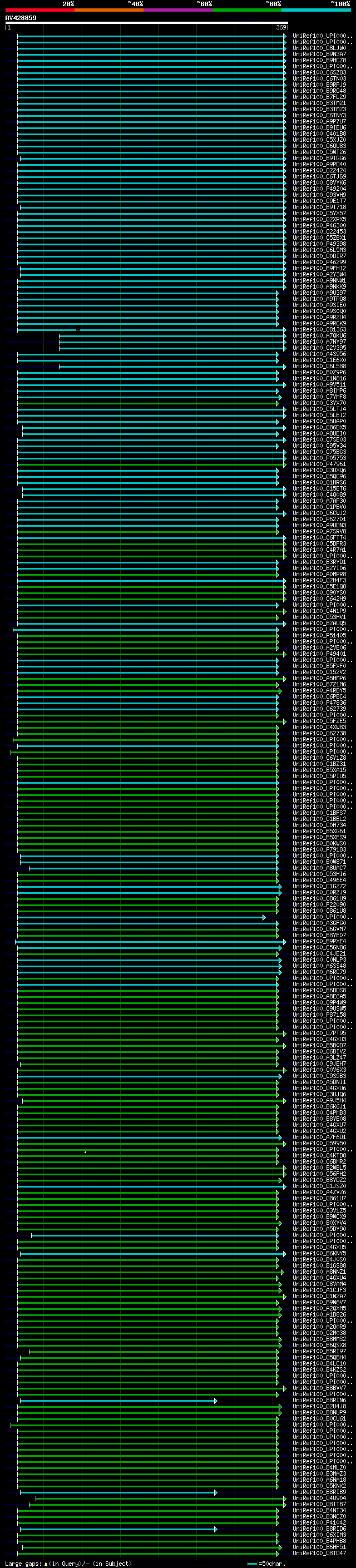Click the 'Large gaps' legend text
Image resolution: width=356 pixels, height=1568 pixels.
pyautogui.click(x=24, y=1564)
